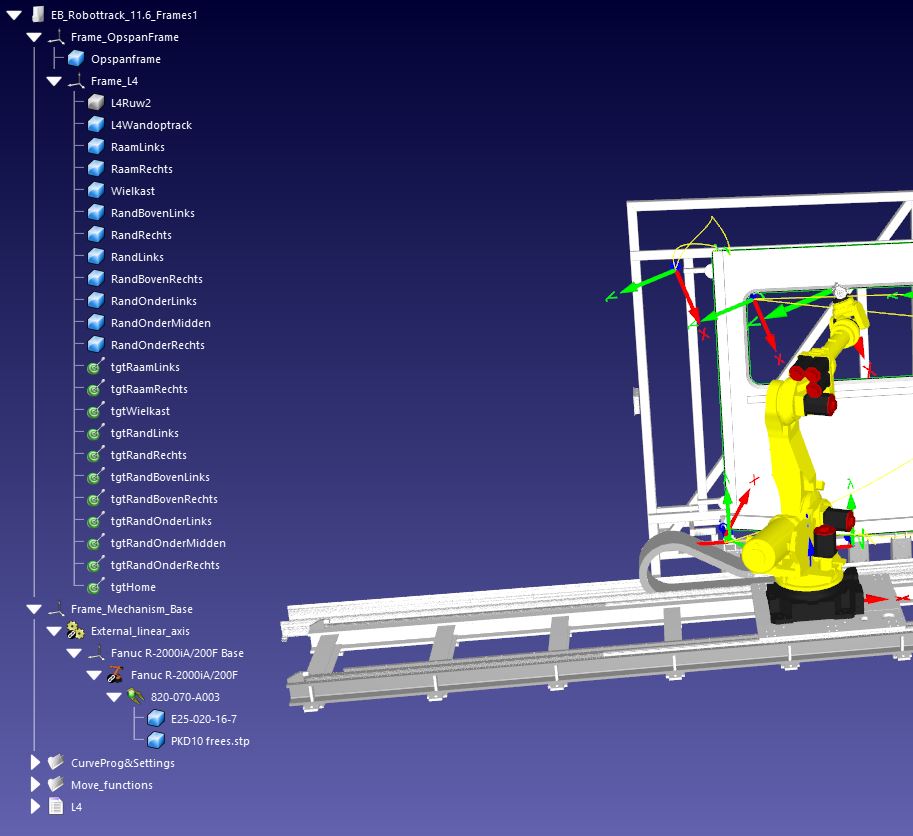Image resolution: width=913 pixels, height=836 pixels.
Task: Click the blue object icon next to Opspanframe
Action: (x=76, y=59)
